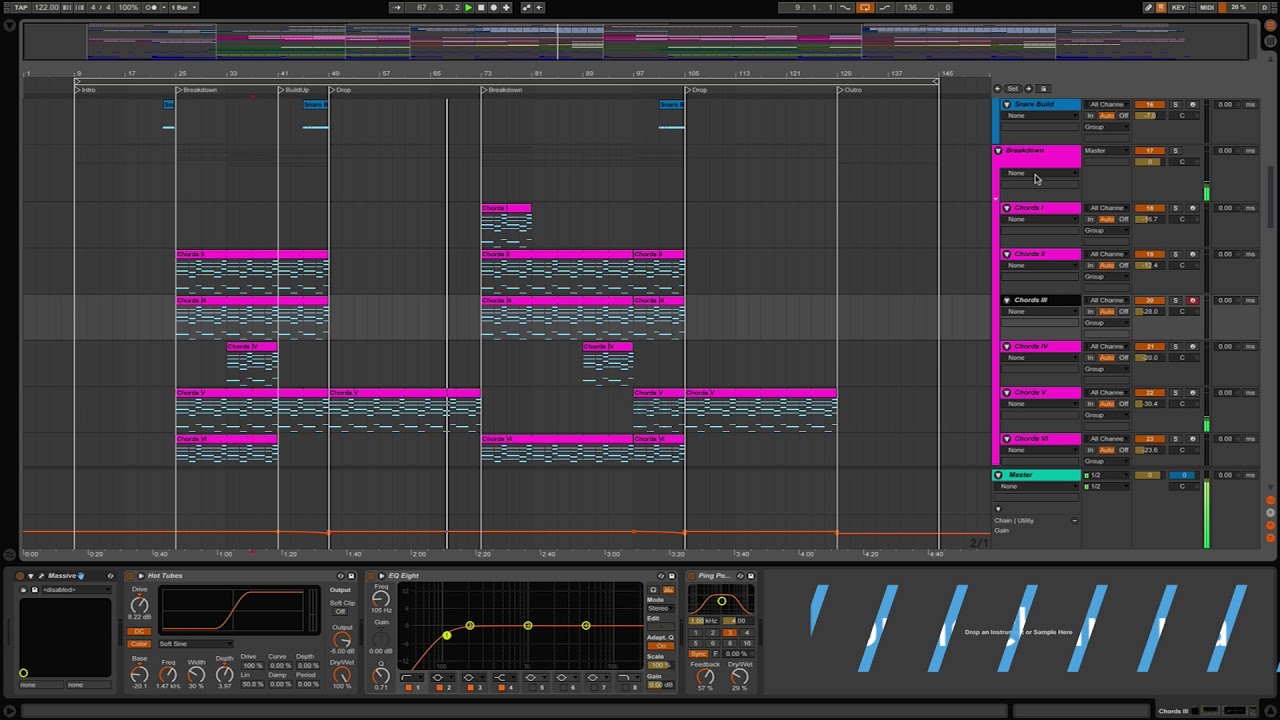
Task: Click the KEY map mode switch
Action: click(x=1178, y=7)
